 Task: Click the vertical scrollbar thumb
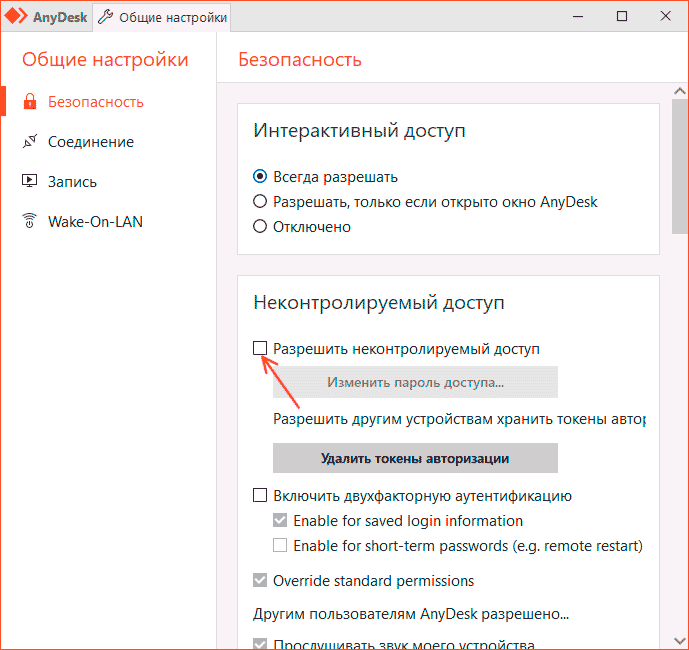680,166
